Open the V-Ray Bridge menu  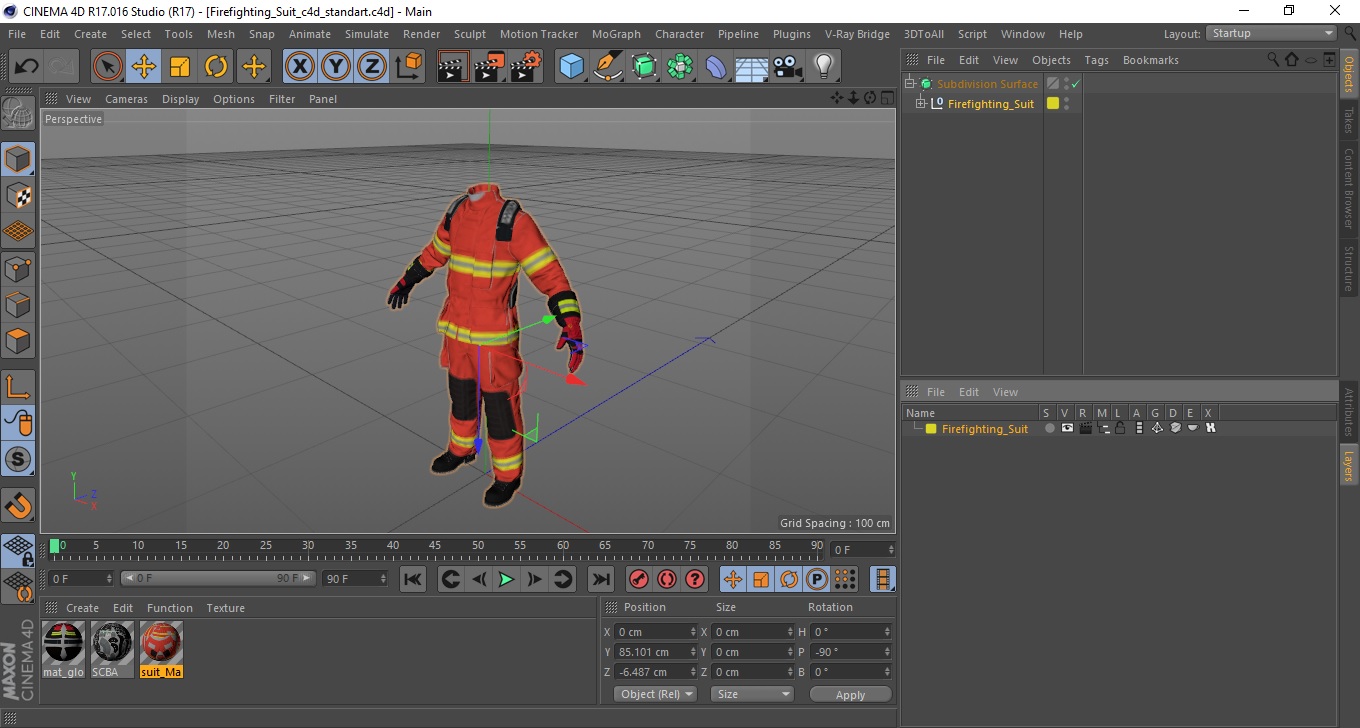(857, 34)
